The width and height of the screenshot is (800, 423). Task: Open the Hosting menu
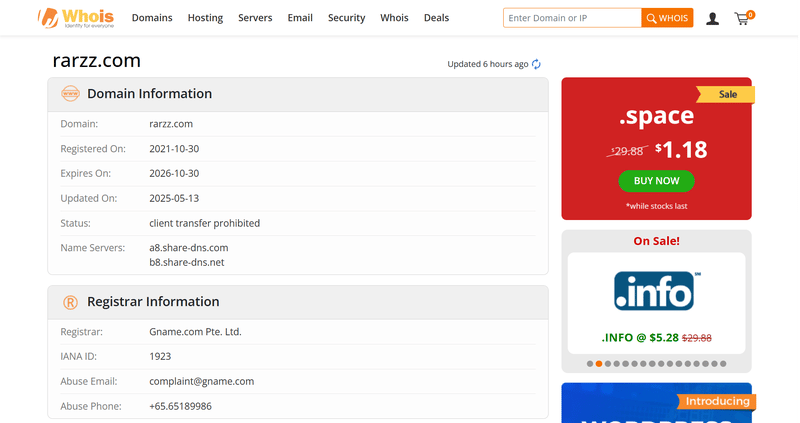click(x=205, y=18)
